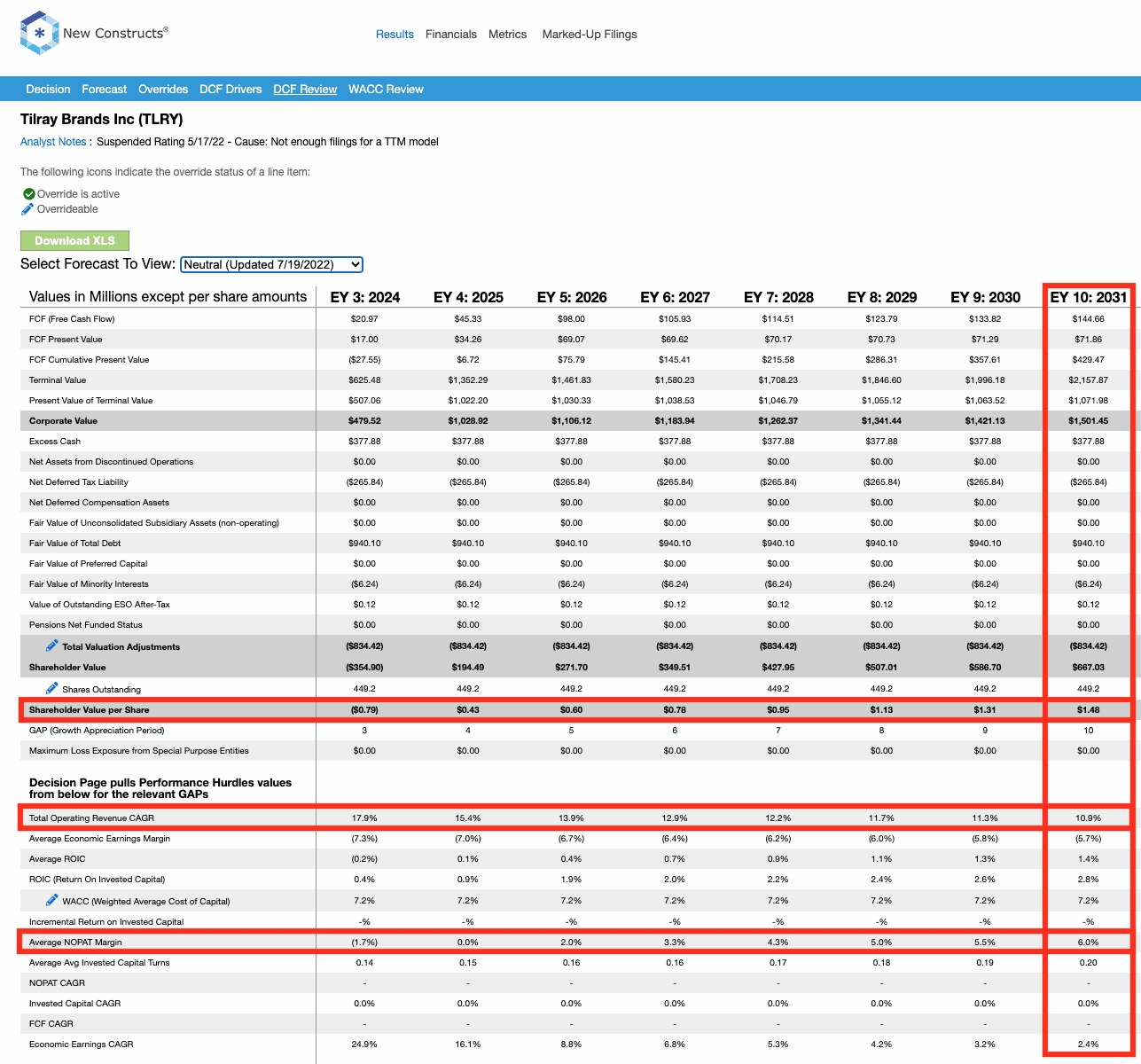Click the Corporate Value row label
The width and height of the screenshot is (1141, 1064).
(x=63, y=421)
